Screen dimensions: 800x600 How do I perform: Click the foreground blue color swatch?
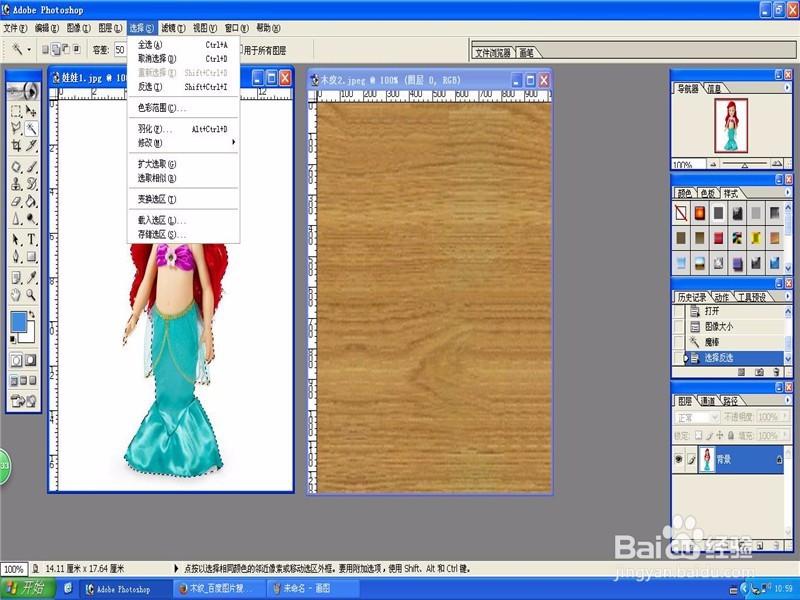18,322
